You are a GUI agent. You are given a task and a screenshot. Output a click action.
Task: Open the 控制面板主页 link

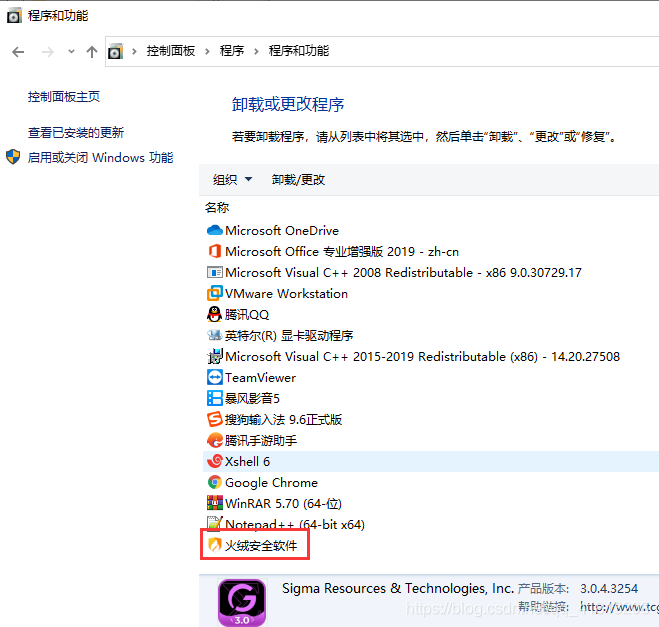[x=64, y=97]
